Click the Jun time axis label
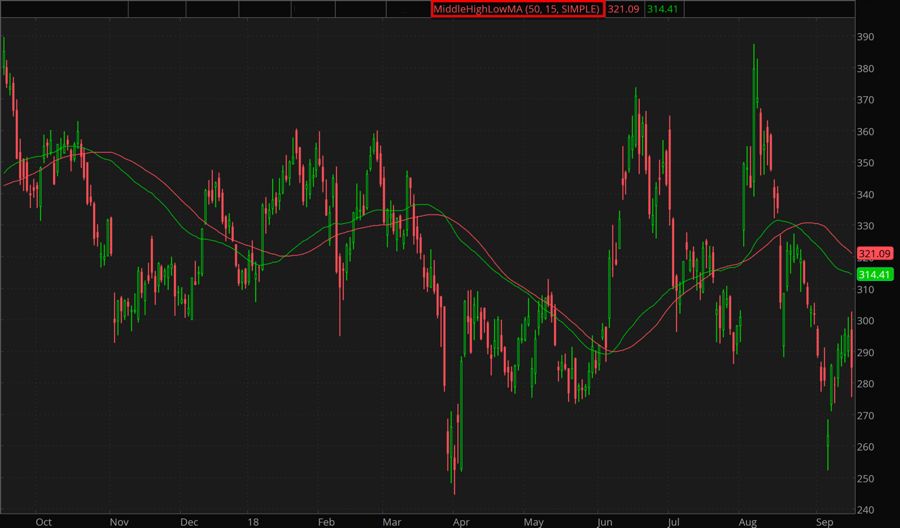The image size is (900, 528). (604, 521)
